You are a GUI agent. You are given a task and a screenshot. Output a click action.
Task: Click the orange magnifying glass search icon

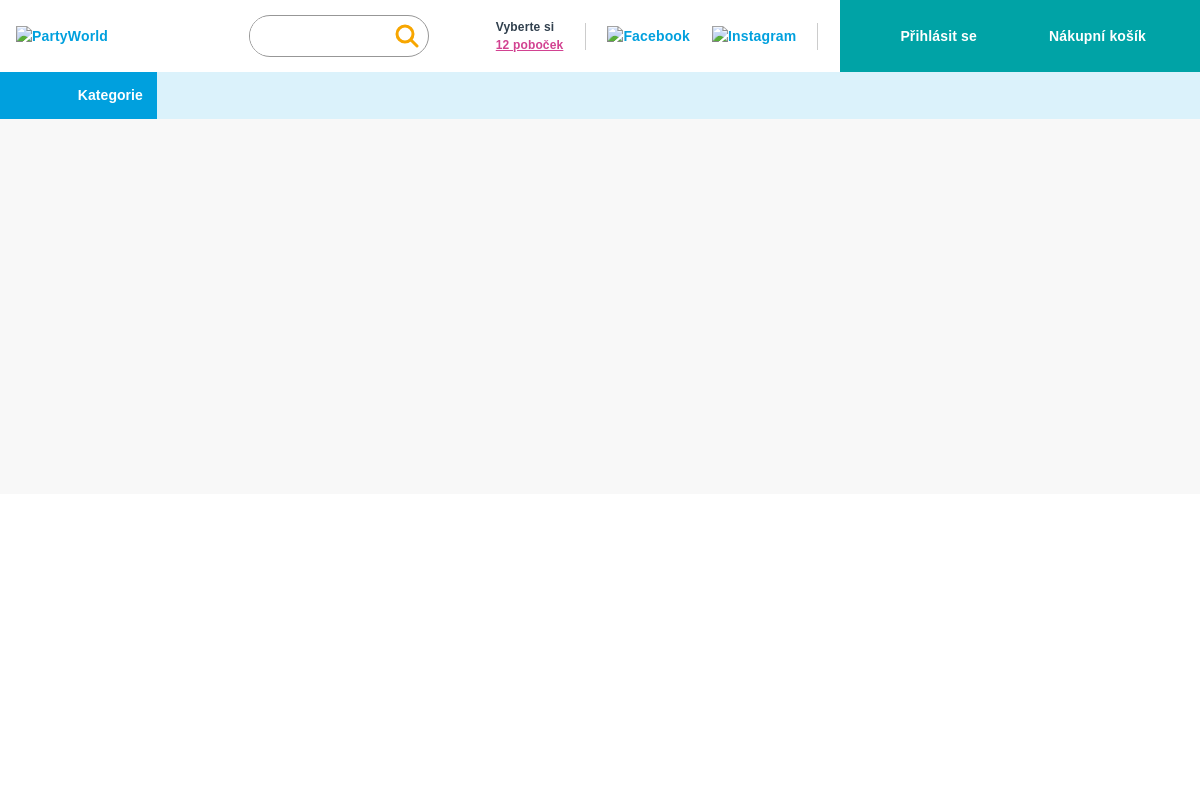tap(406, 36)
